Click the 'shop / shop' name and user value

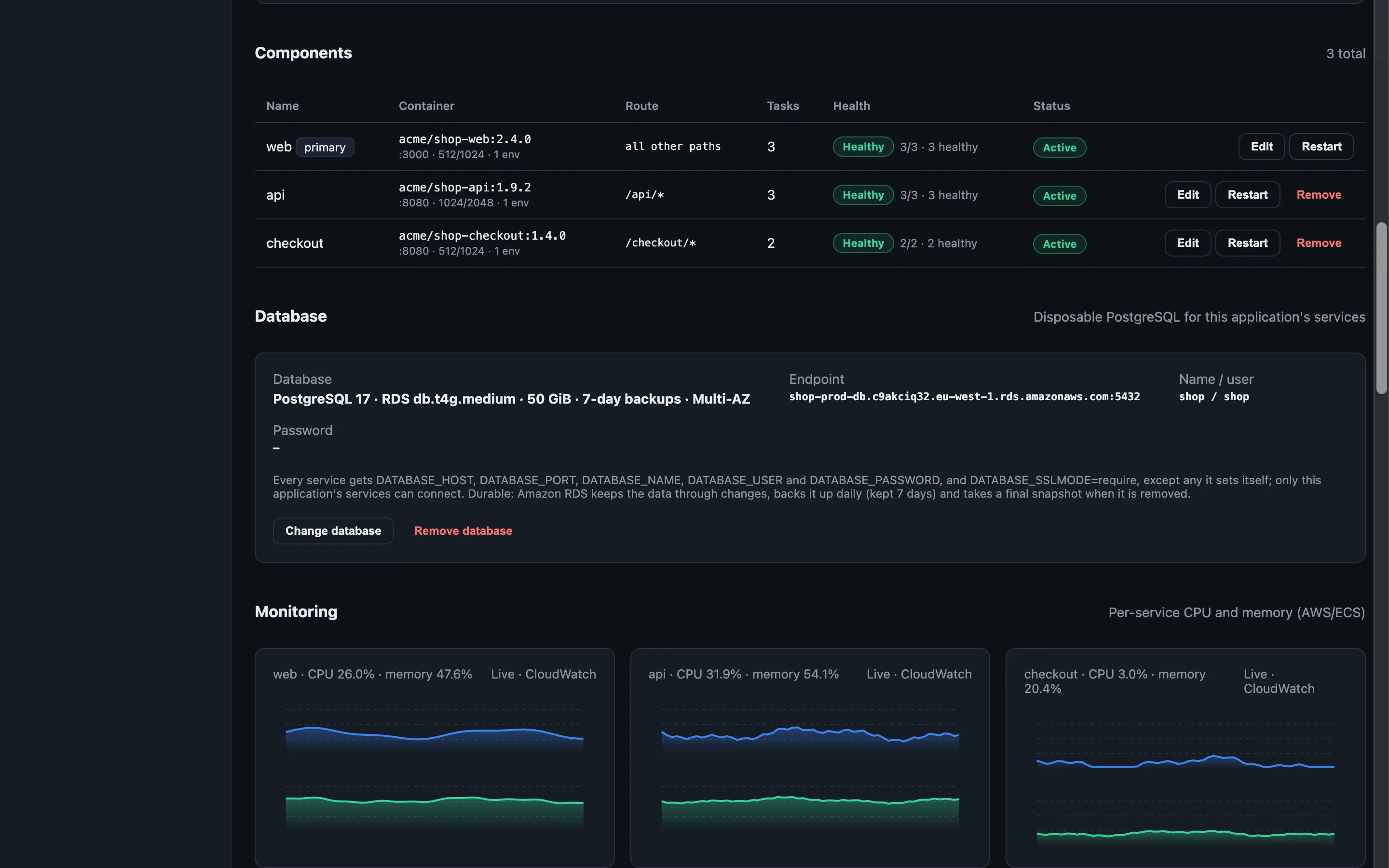[x=1213, y=397]
